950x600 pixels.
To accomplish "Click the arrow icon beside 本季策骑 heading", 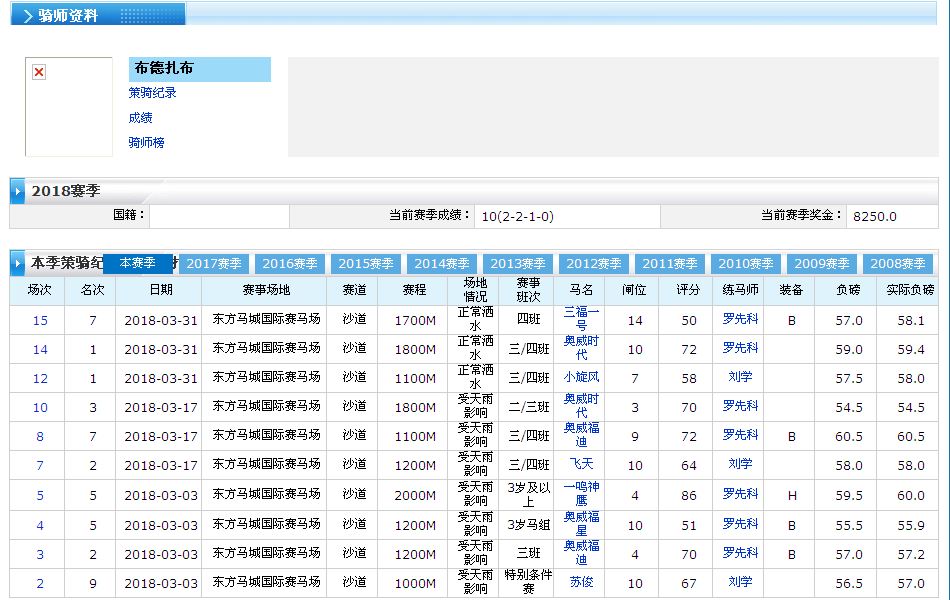I will (x=19, y=264).
